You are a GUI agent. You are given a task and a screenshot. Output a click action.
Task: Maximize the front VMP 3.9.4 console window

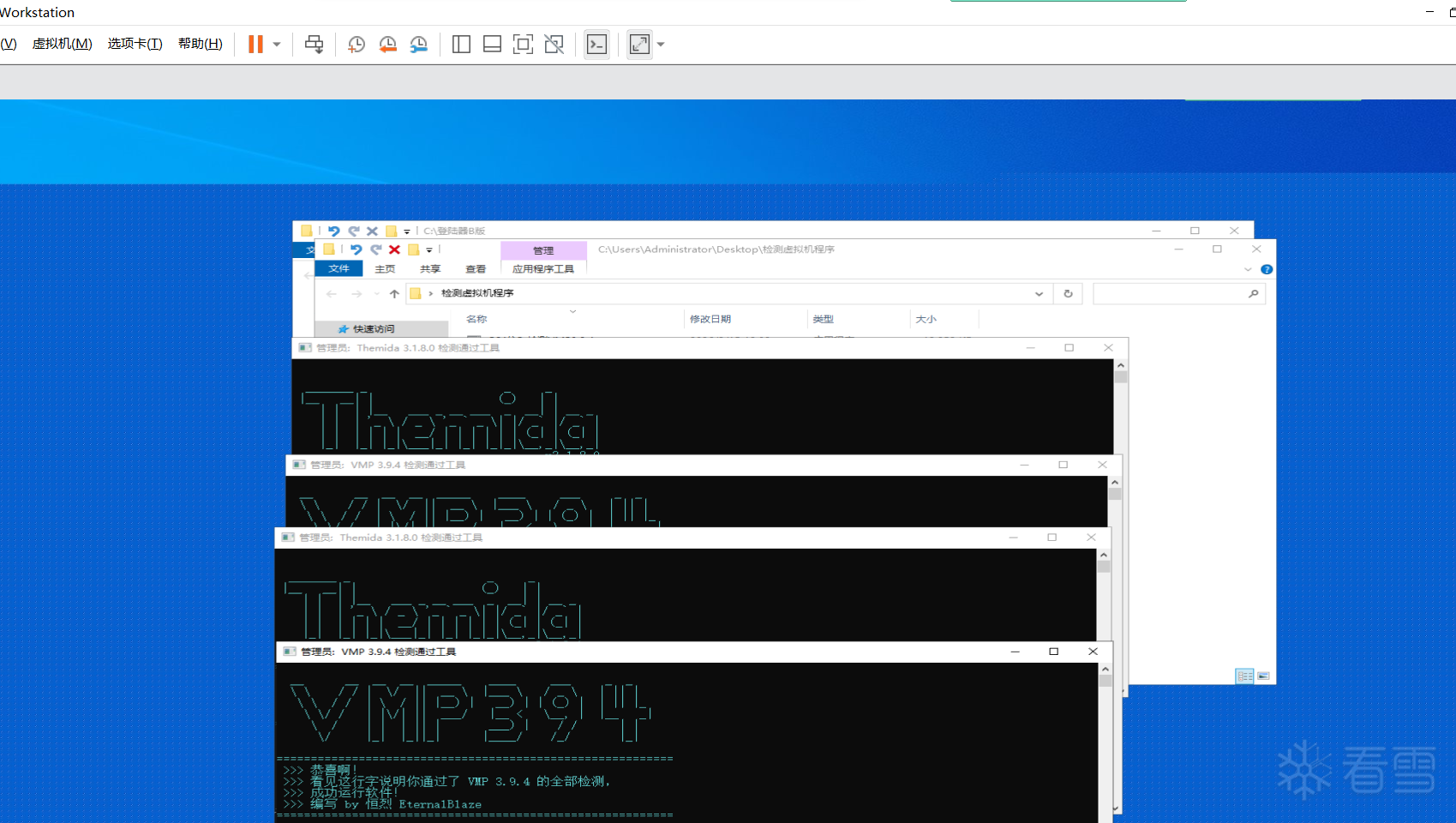[1054, 652]
